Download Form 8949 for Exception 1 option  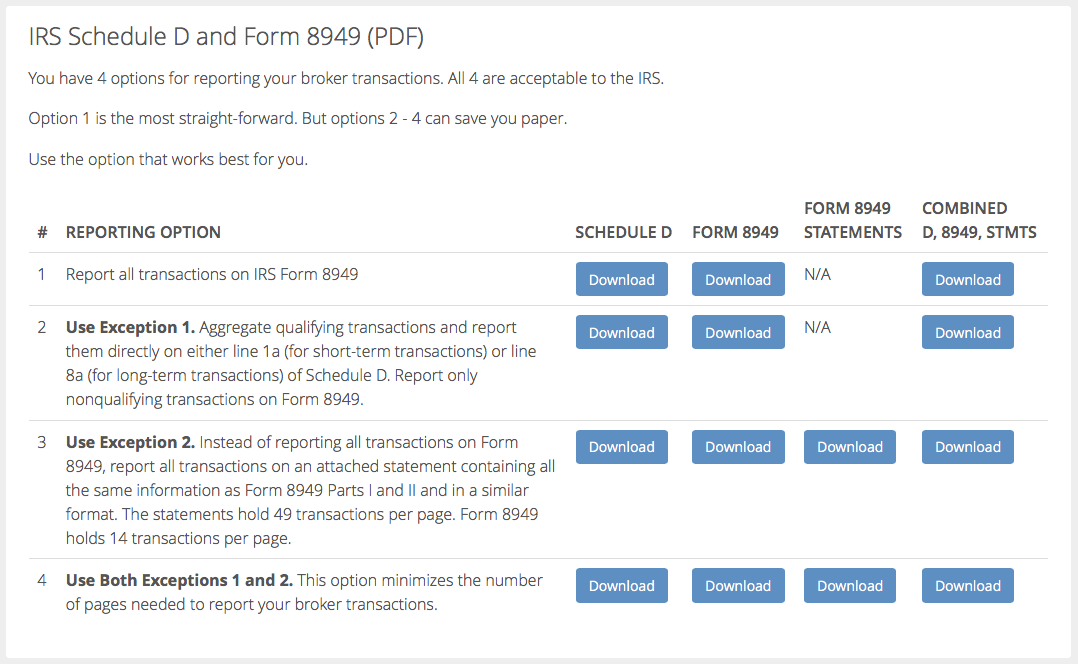(738, 332)
